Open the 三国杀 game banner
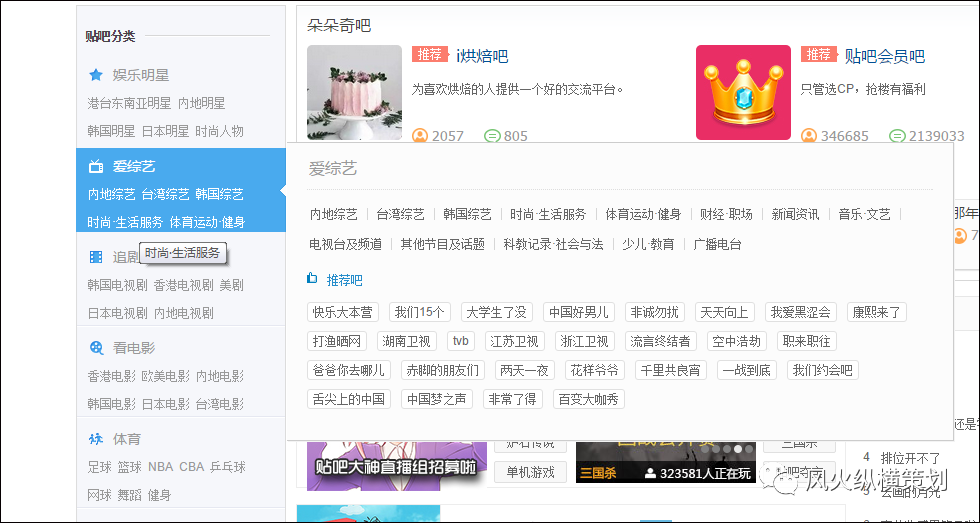980x523 pixels. pos(666,462)
